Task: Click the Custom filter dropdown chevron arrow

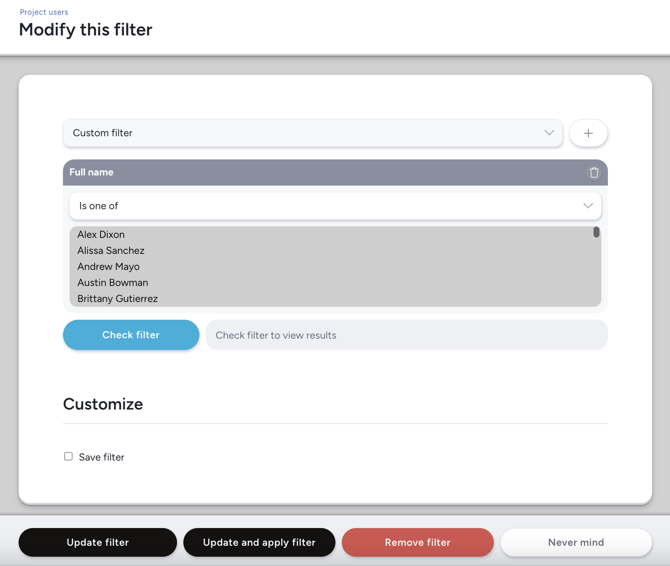Action: (x=549, y=133)
